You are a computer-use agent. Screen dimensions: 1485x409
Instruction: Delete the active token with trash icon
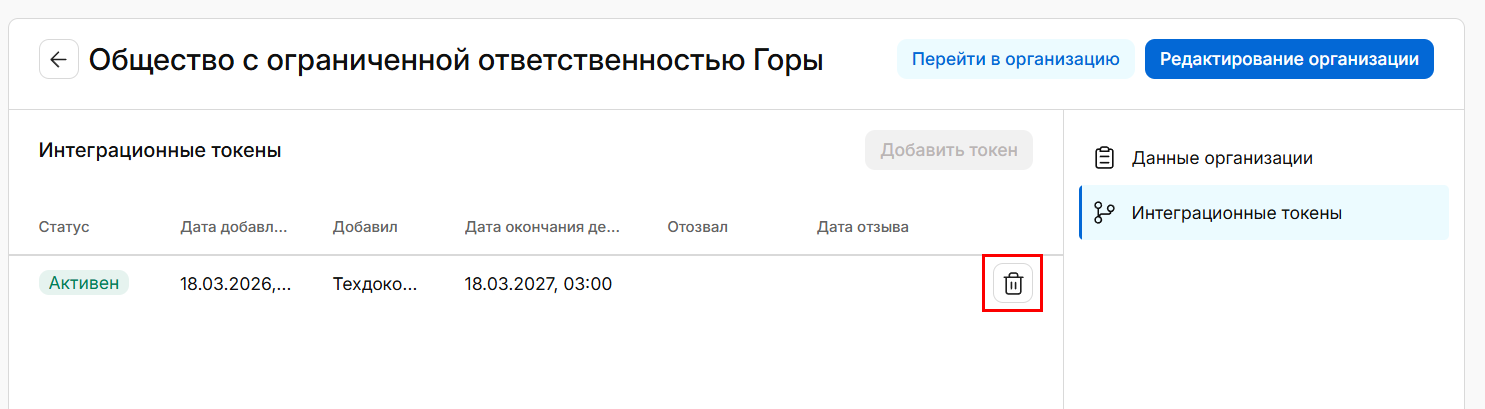coord(1013,284)
